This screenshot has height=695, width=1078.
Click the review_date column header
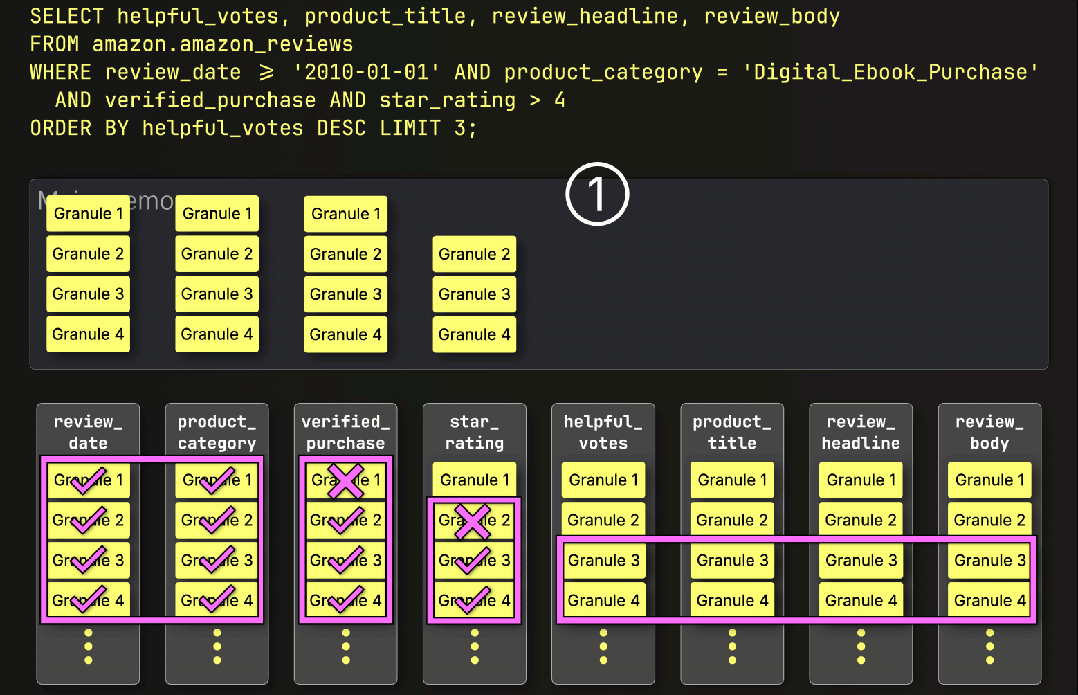(x=88, y=432)
